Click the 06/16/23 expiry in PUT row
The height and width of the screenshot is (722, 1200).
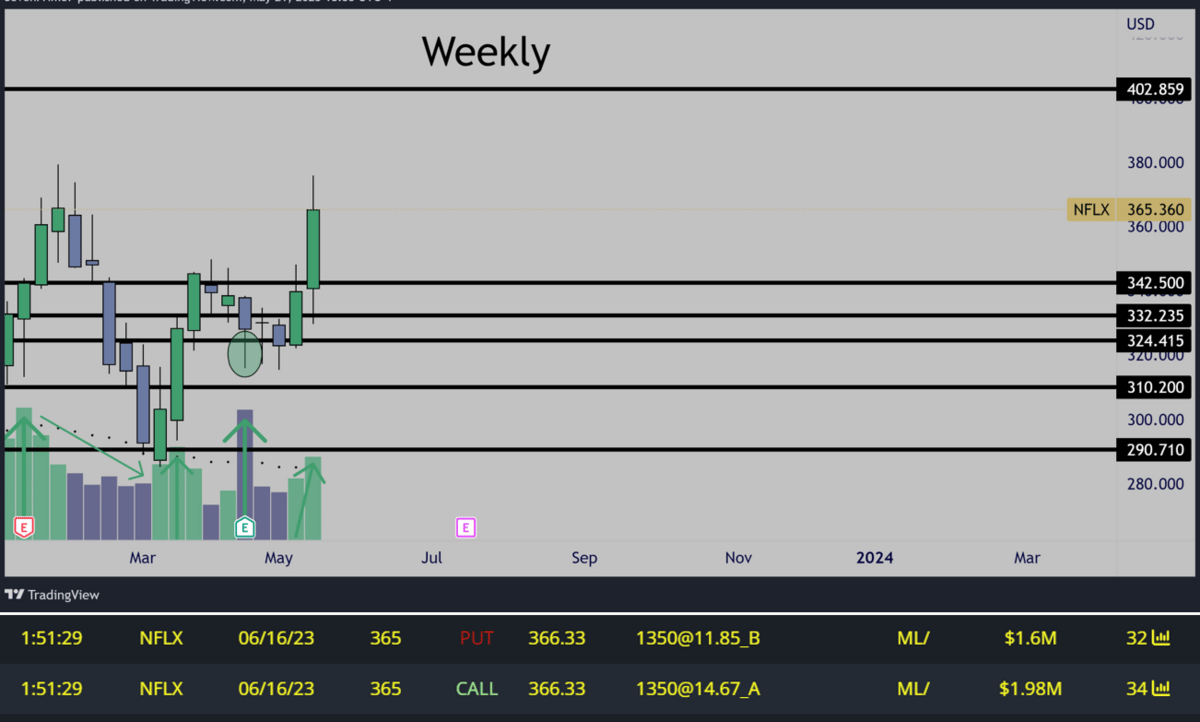pos(276,638)
